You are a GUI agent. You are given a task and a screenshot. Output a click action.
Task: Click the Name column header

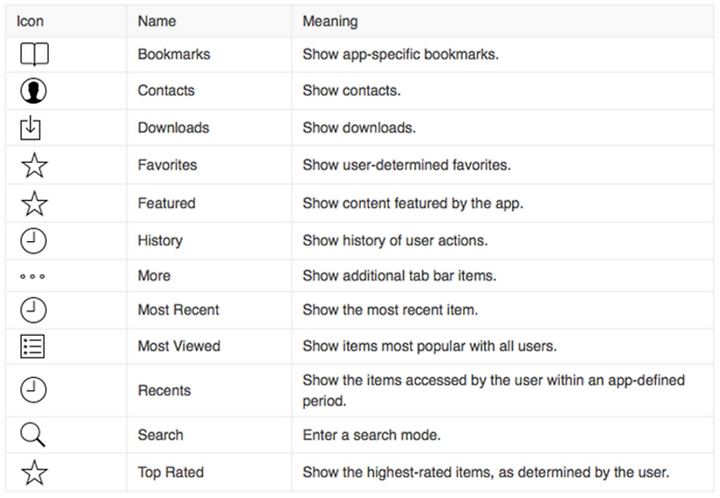point(157,21)
